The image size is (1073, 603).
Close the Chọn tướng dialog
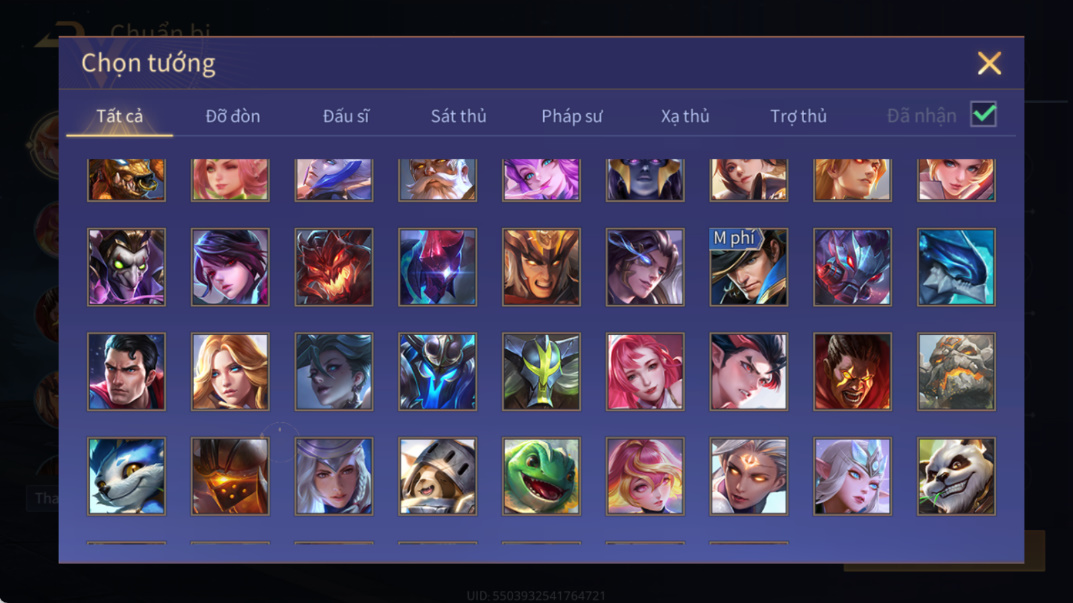point(989,63)
